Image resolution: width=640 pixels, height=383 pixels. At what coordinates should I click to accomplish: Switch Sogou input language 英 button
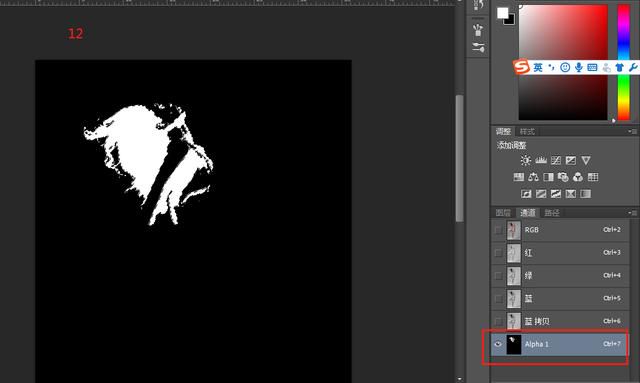tap(538, 67)
